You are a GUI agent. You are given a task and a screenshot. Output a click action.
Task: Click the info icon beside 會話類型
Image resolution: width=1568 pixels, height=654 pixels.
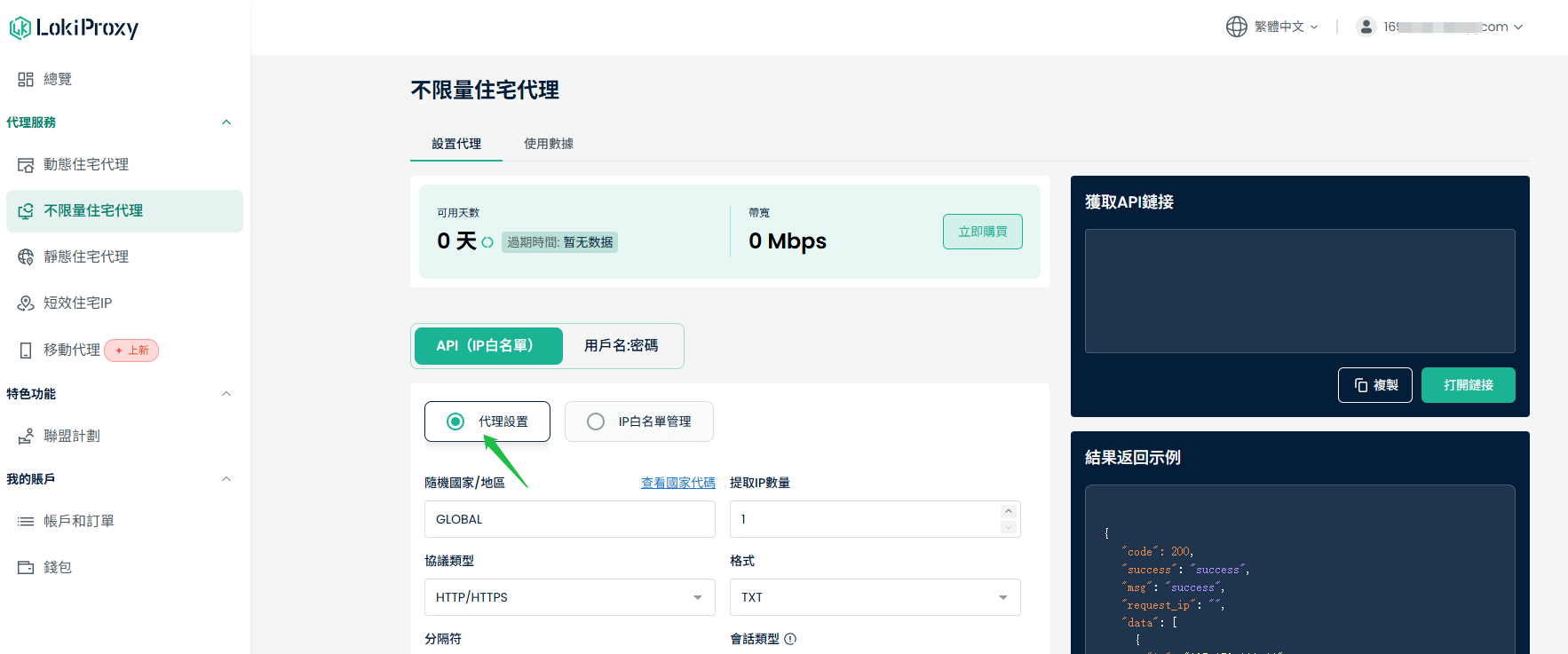coord(790,639)
